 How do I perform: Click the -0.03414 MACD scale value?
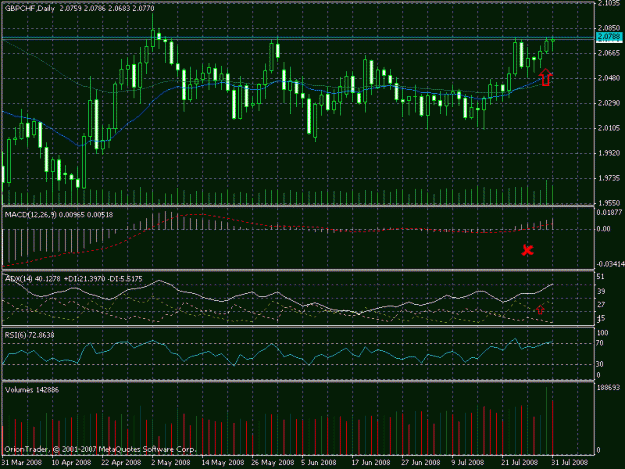tap(611, 264)
